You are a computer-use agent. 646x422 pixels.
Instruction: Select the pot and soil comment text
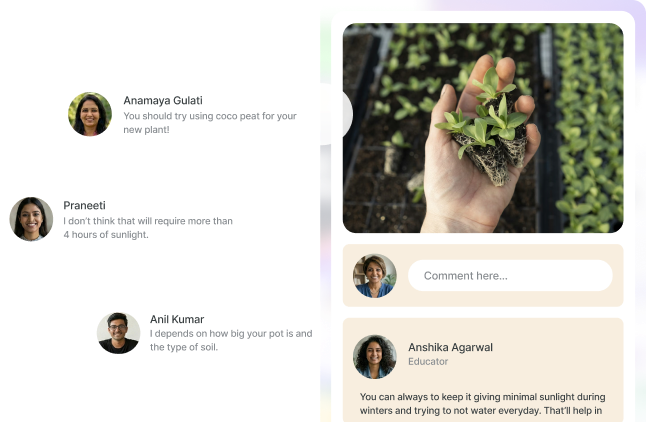click(231, 340)
